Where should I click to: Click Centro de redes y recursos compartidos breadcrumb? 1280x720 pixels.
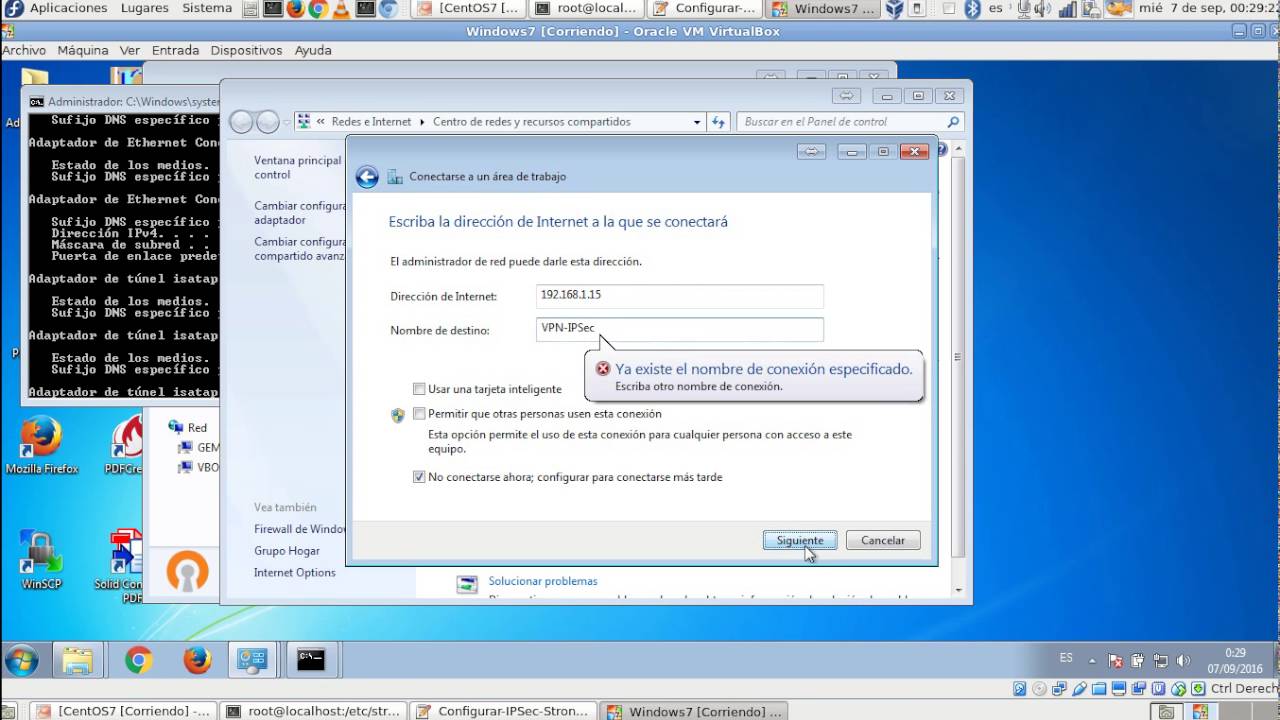(x=531, y=122)
